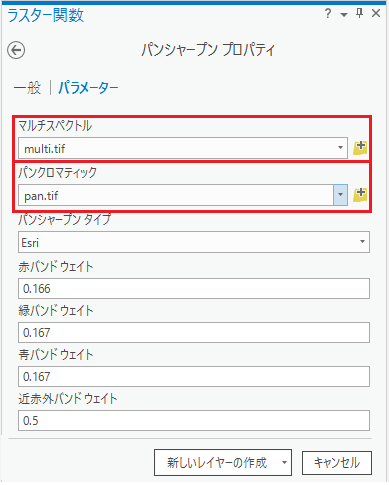Select the パラメーター tab
The height and width of the screenshot is (485, 389).
(x=88, y=88)
